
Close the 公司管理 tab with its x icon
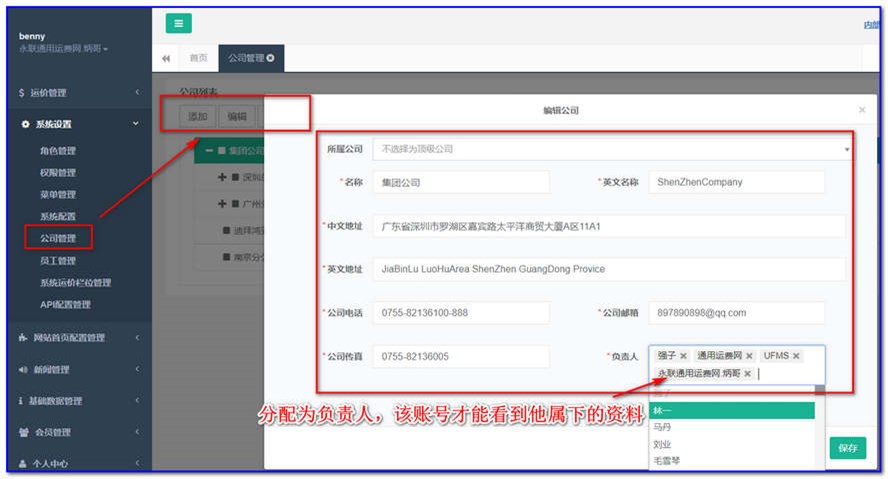click(271, 58)
